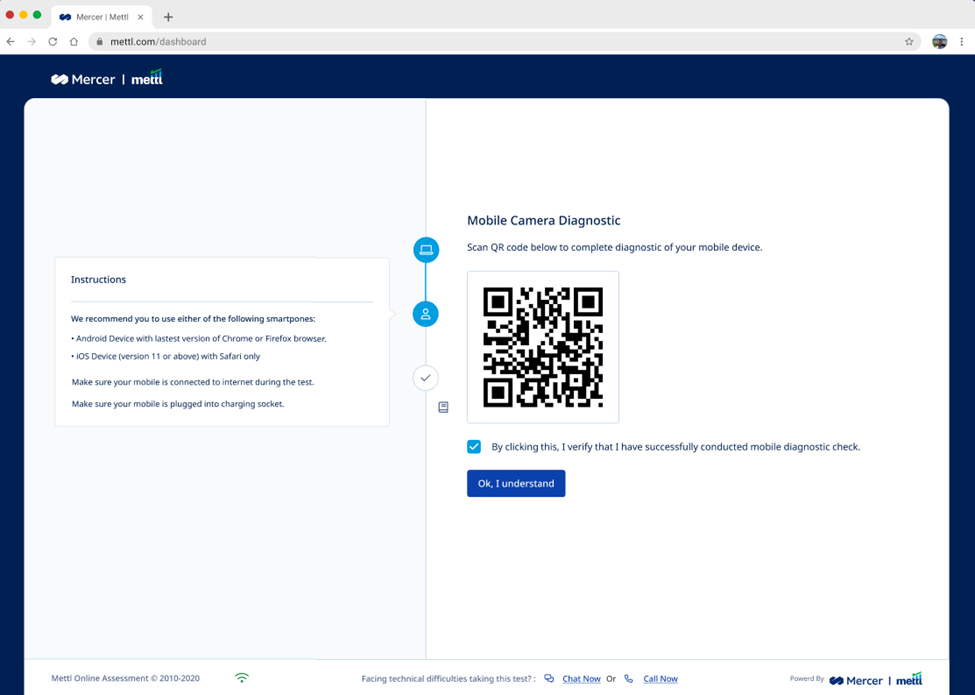
Task: Click the Scan QR code below instruction text
Action: (614, 247)
